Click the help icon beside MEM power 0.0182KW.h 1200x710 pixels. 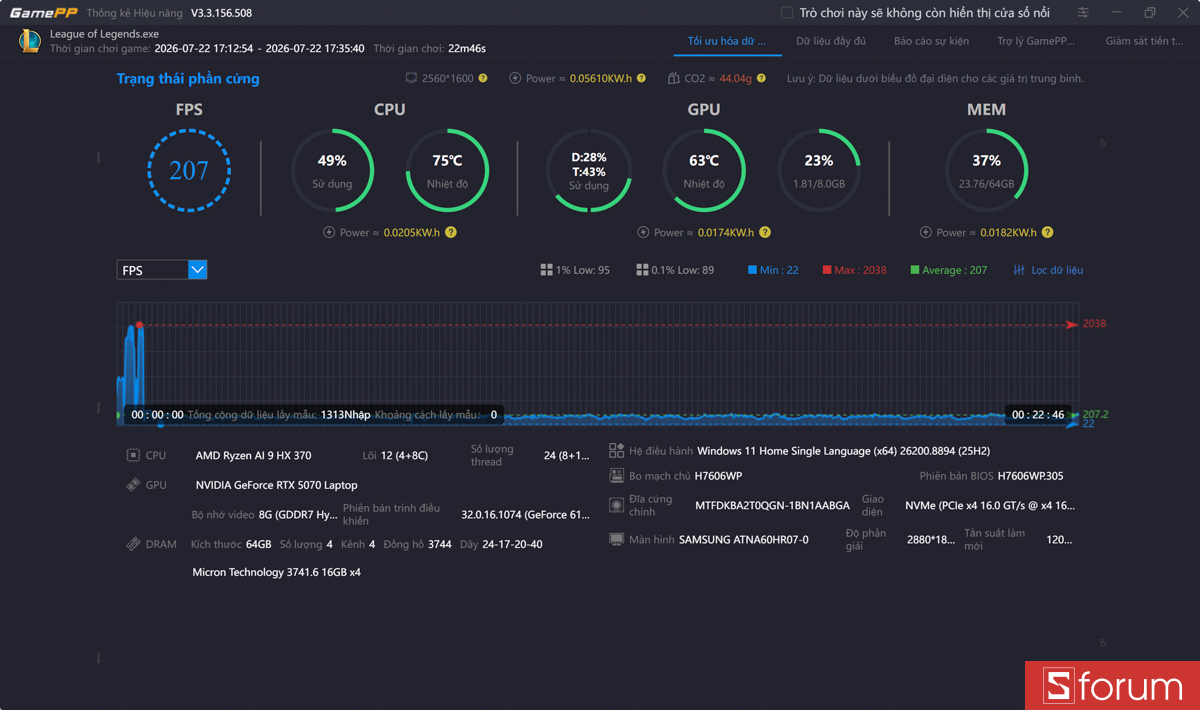1047,232
